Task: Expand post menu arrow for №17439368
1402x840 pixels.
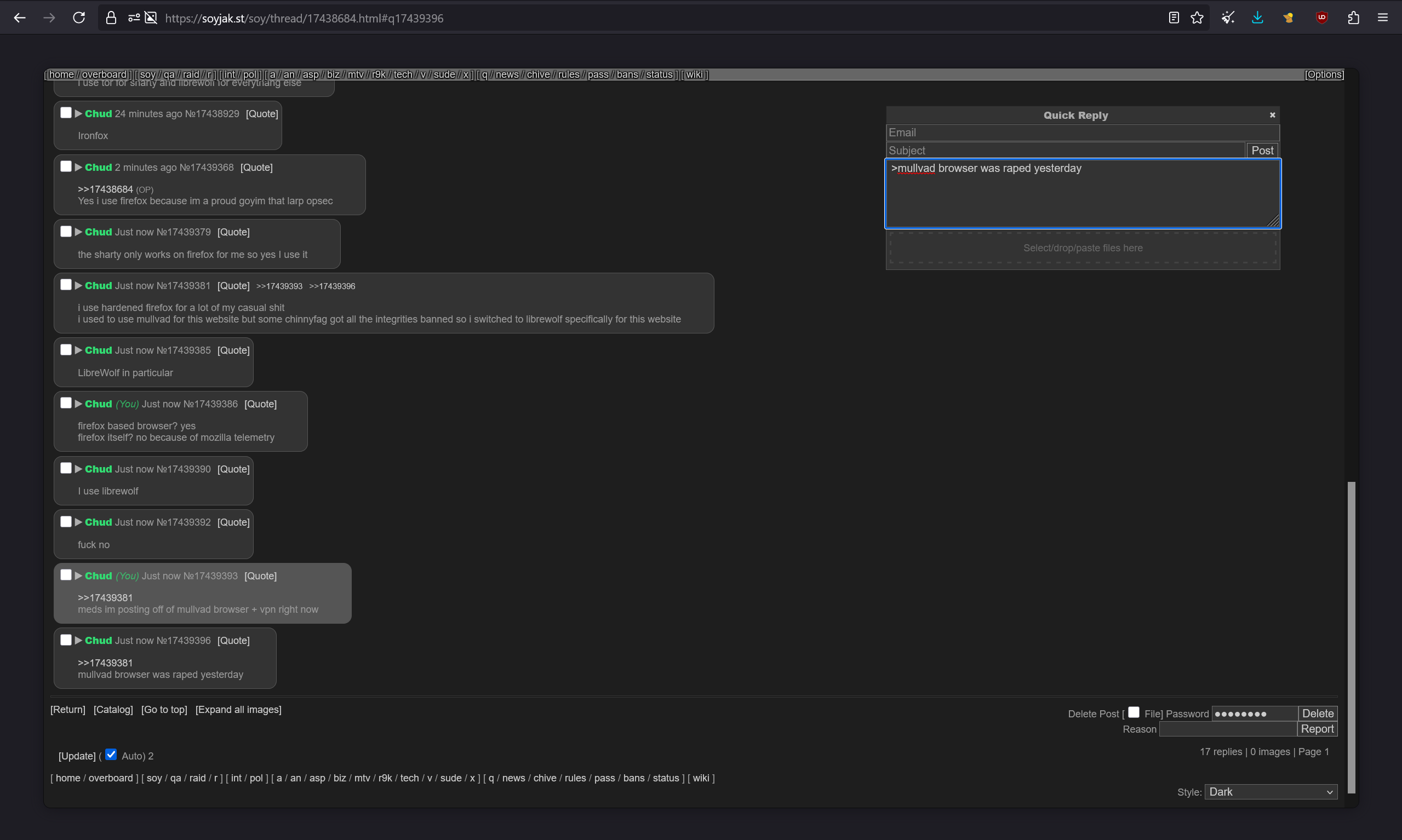Action: [x=79, y=167]
